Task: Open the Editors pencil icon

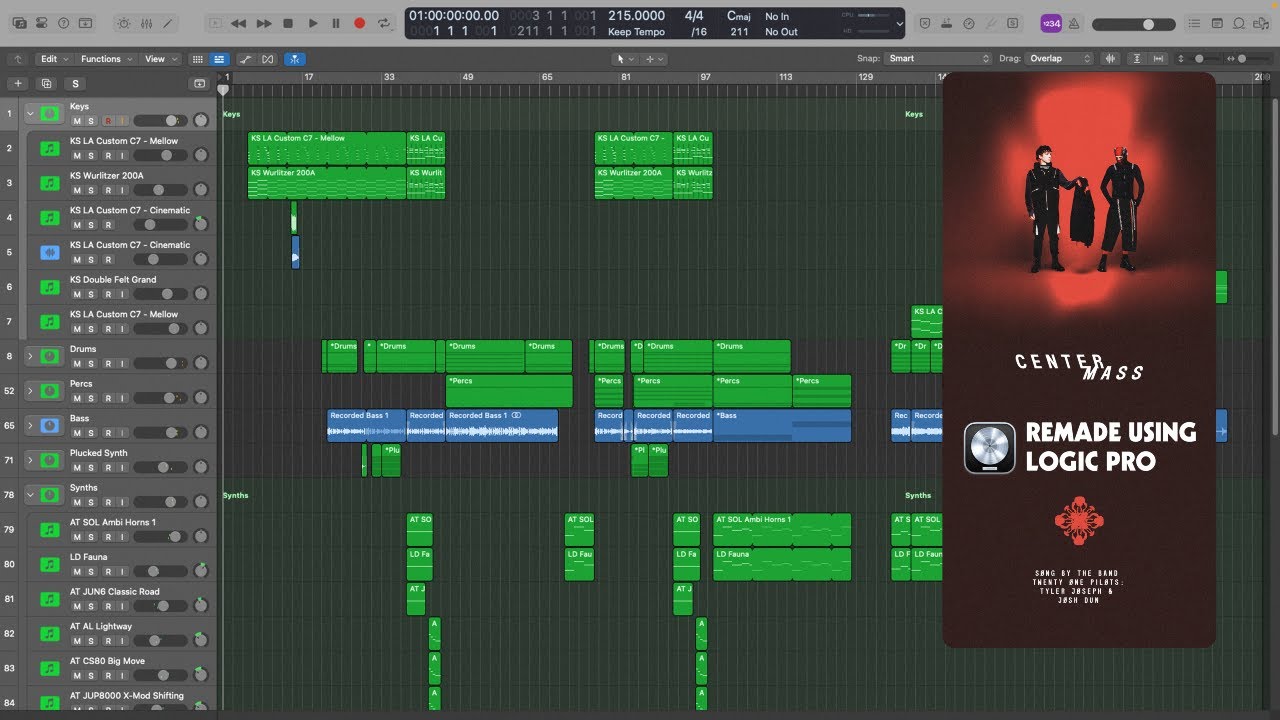Action: click(170, 23)
